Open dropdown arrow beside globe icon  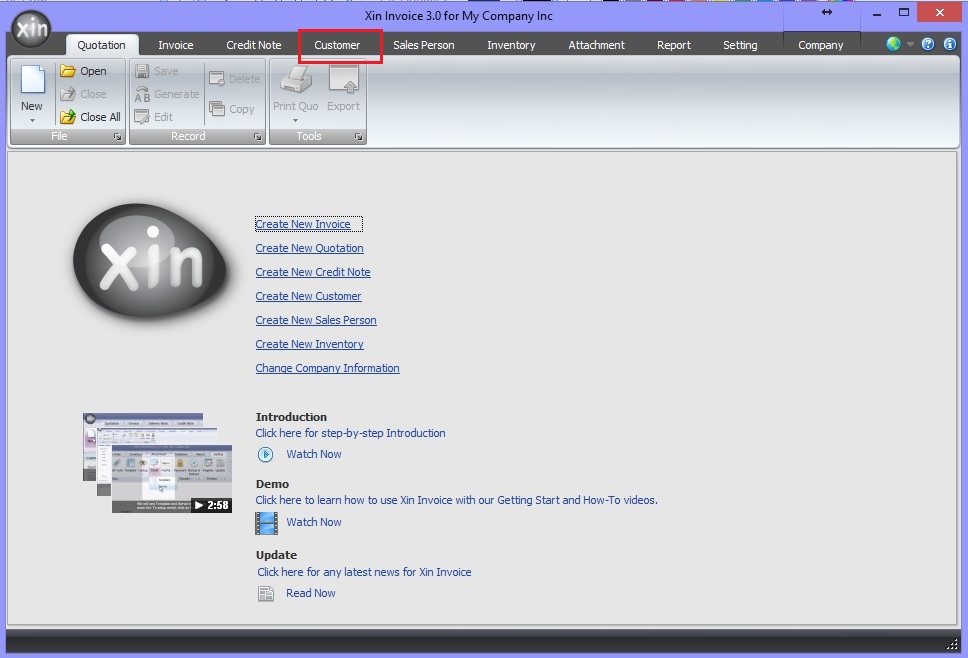(x=910, y=44)
